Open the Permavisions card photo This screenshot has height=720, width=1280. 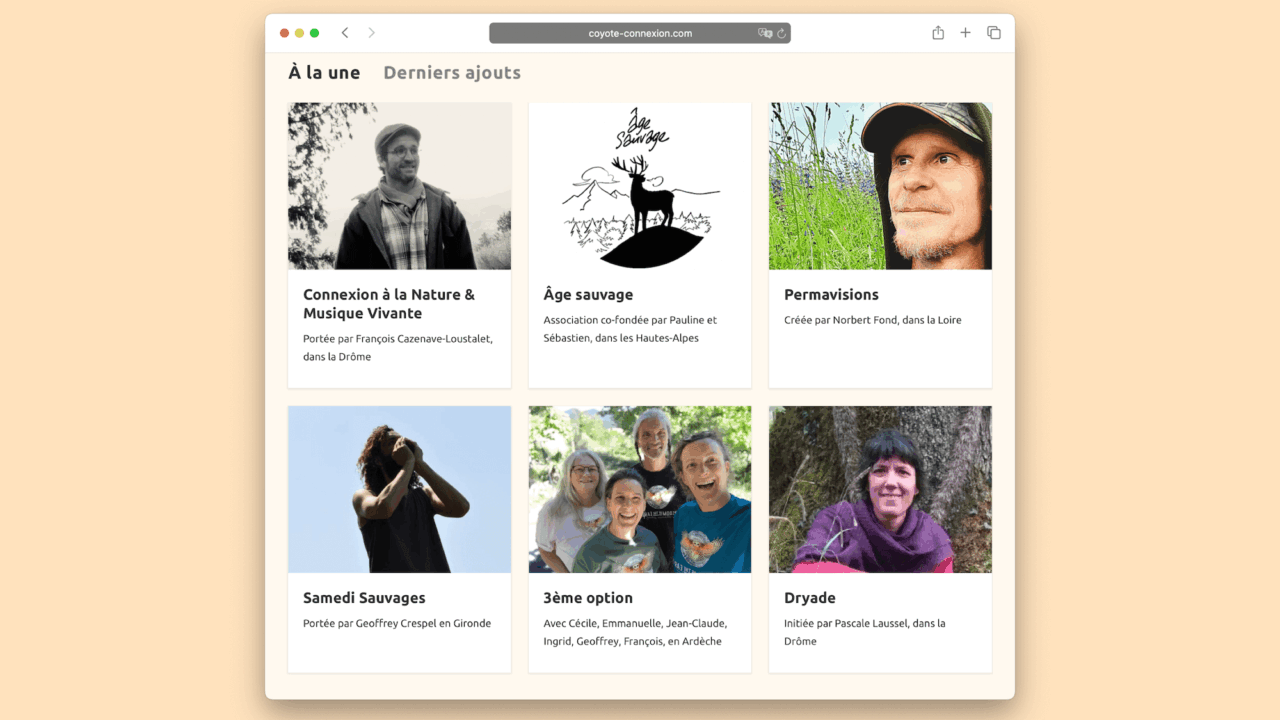point(880,186)
